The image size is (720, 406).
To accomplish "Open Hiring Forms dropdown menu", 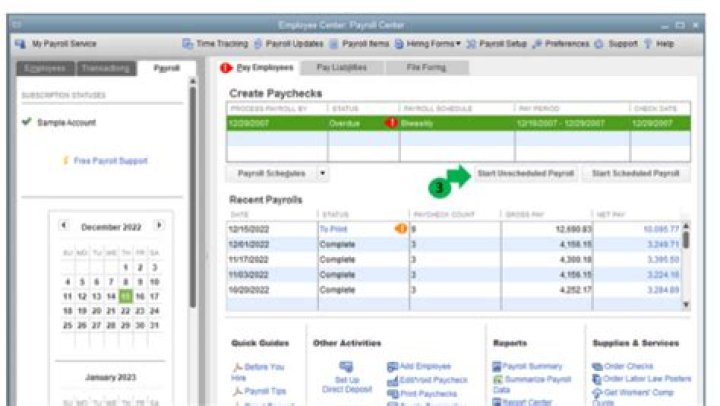I will pyautogui.click(x=458, y=44).
